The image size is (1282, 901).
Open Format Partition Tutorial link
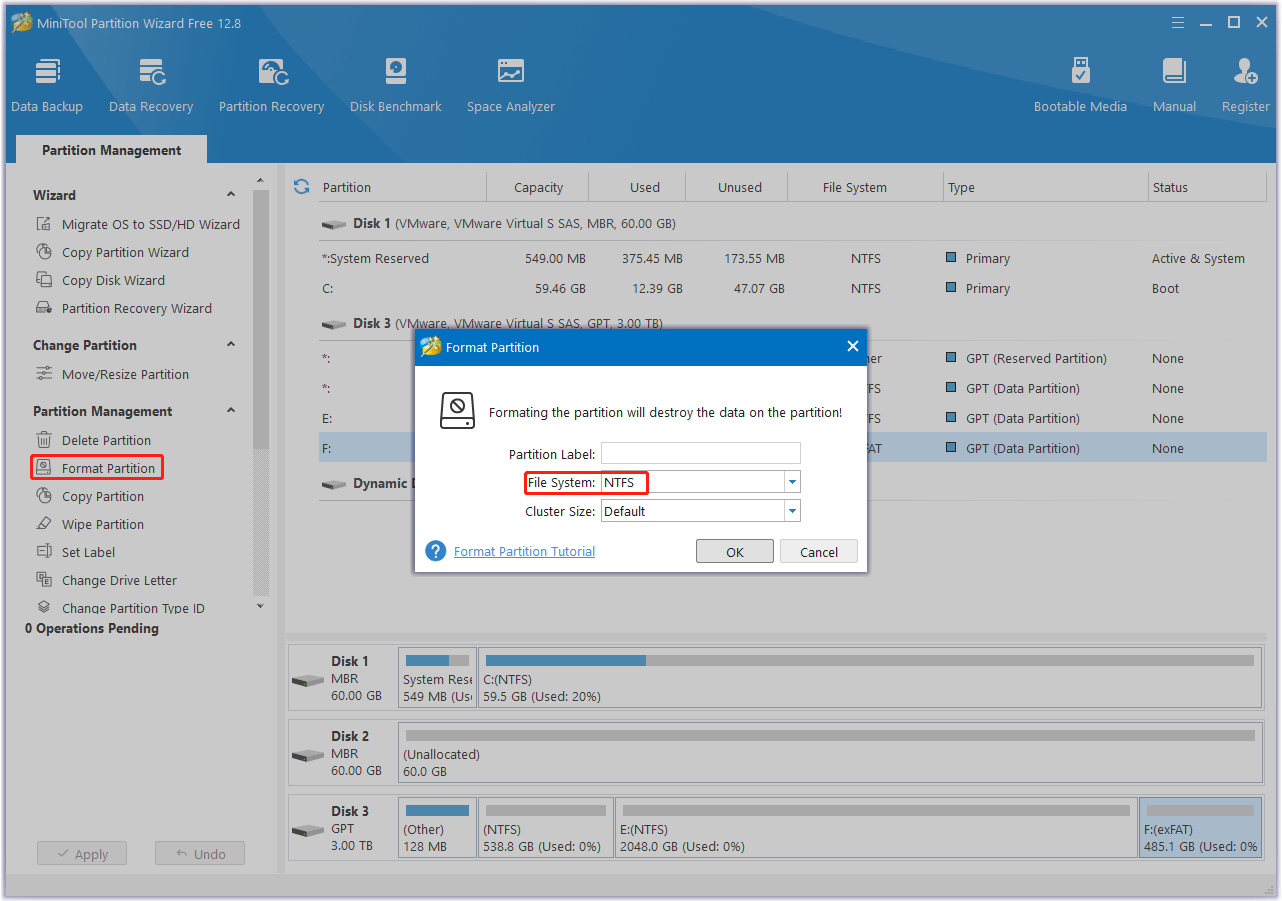tap(524, 551)
